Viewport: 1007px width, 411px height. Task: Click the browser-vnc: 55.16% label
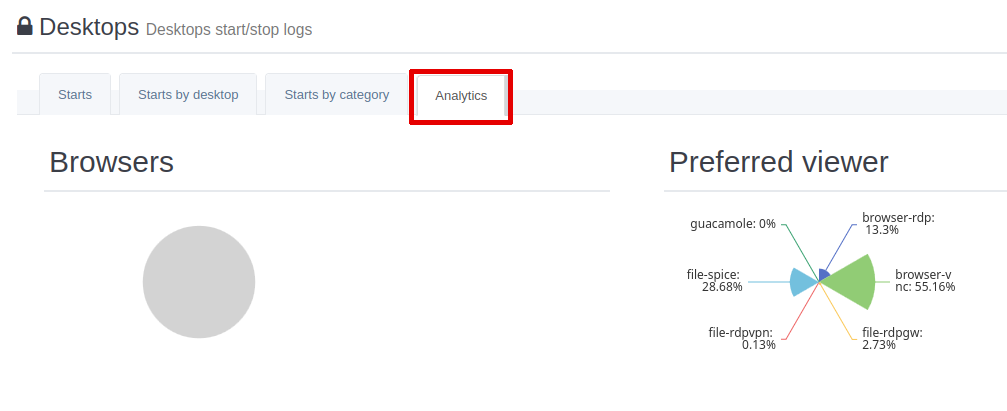click(924, 280)
